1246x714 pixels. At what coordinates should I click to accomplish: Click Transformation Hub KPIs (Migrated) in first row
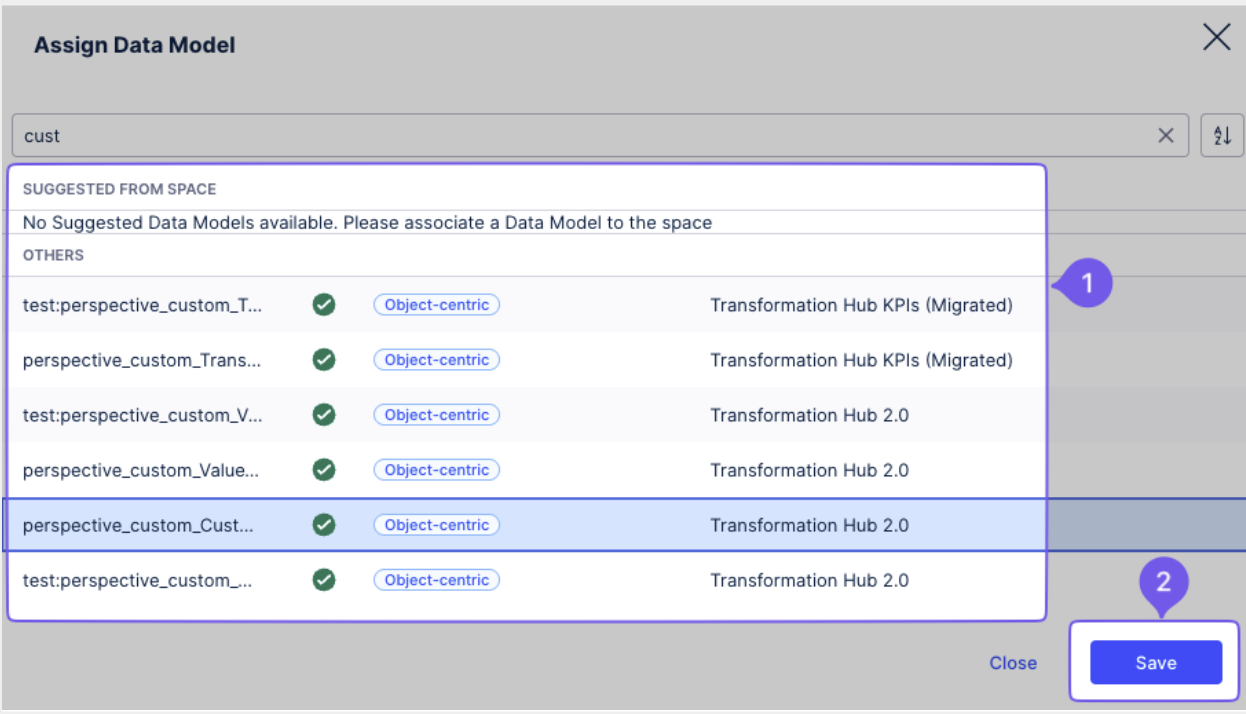(x=861, y=305)
